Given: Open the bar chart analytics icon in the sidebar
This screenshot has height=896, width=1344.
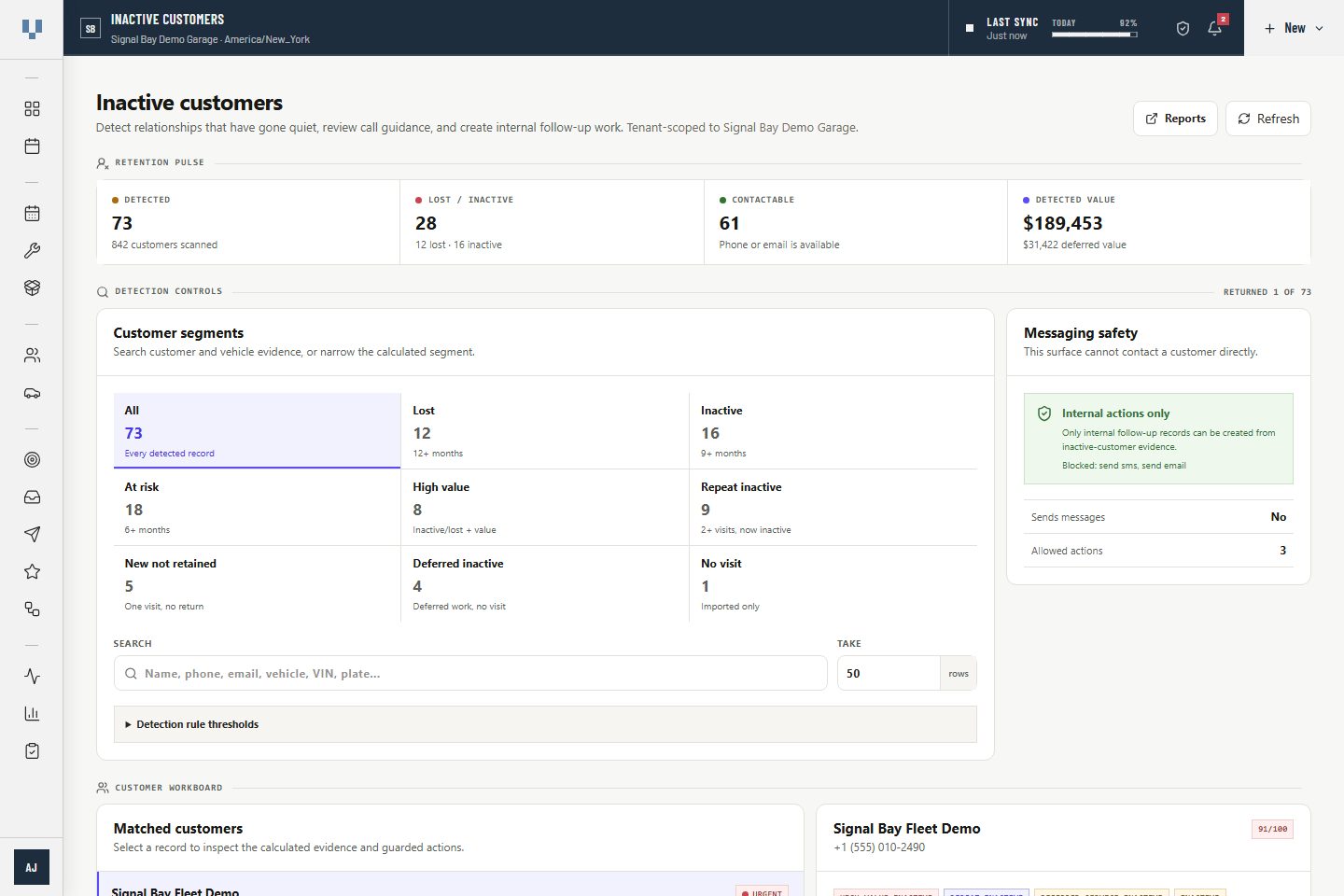Looking at the screenshot, I should pos(32,714).
